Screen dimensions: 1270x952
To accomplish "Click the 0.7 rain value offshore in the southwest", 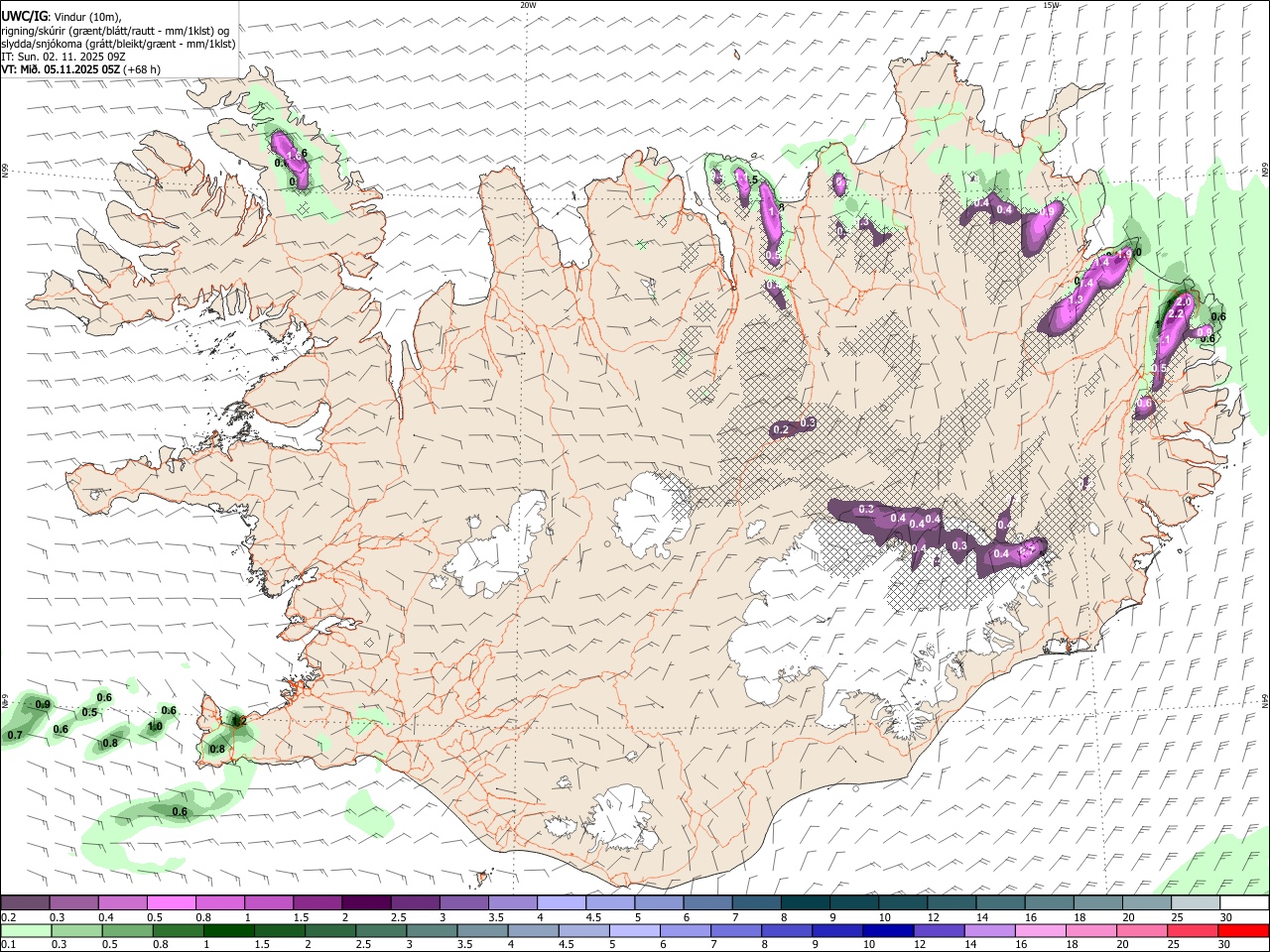I will [15, 736].
